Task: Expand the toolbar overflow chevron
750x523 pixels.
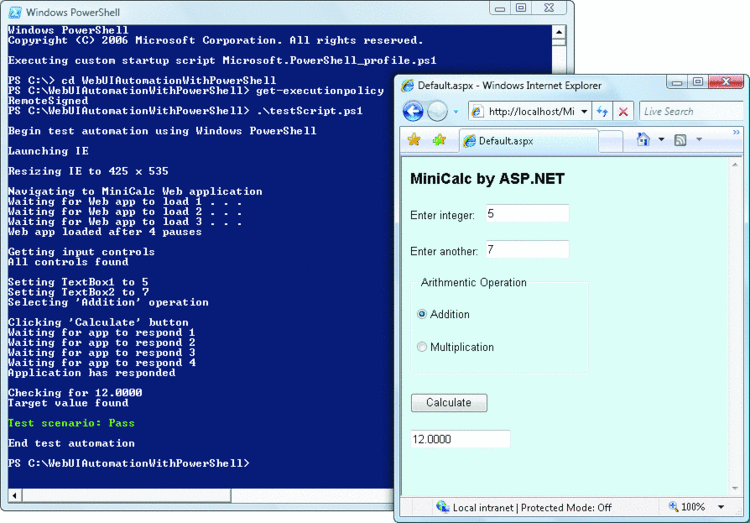Action: coord(736,132)
